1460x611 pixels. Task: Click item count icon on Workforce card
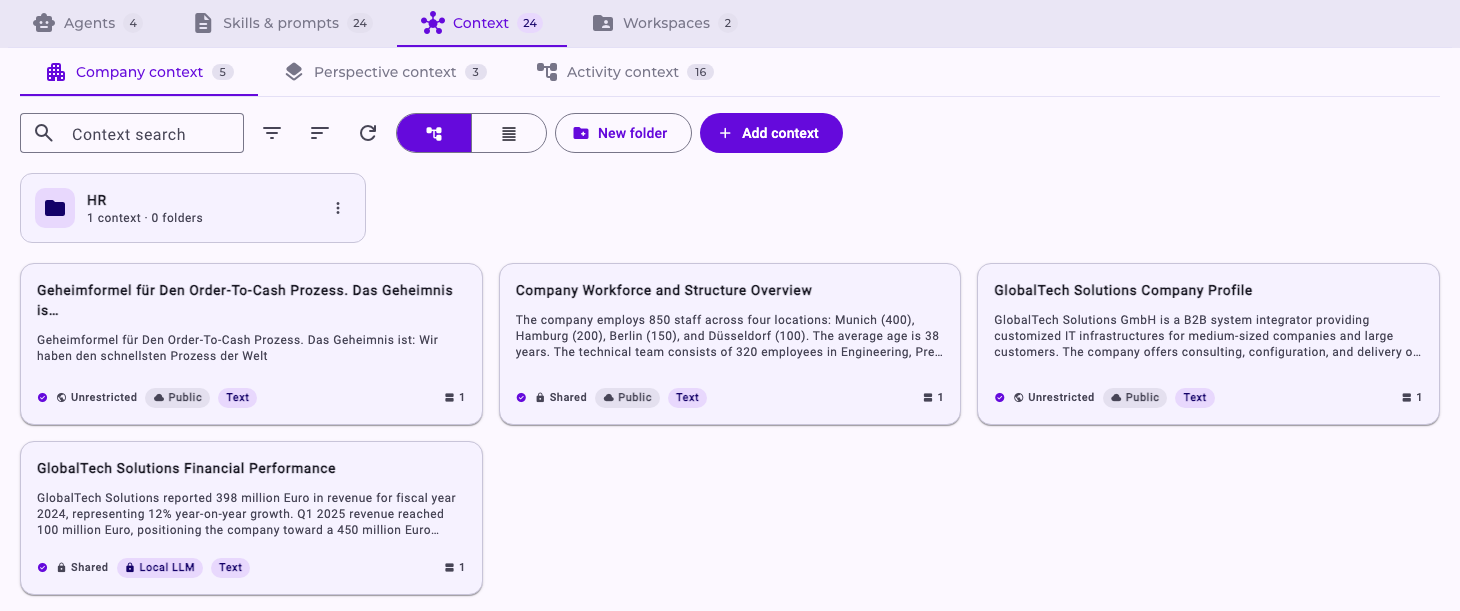click(x=928, y=398)
